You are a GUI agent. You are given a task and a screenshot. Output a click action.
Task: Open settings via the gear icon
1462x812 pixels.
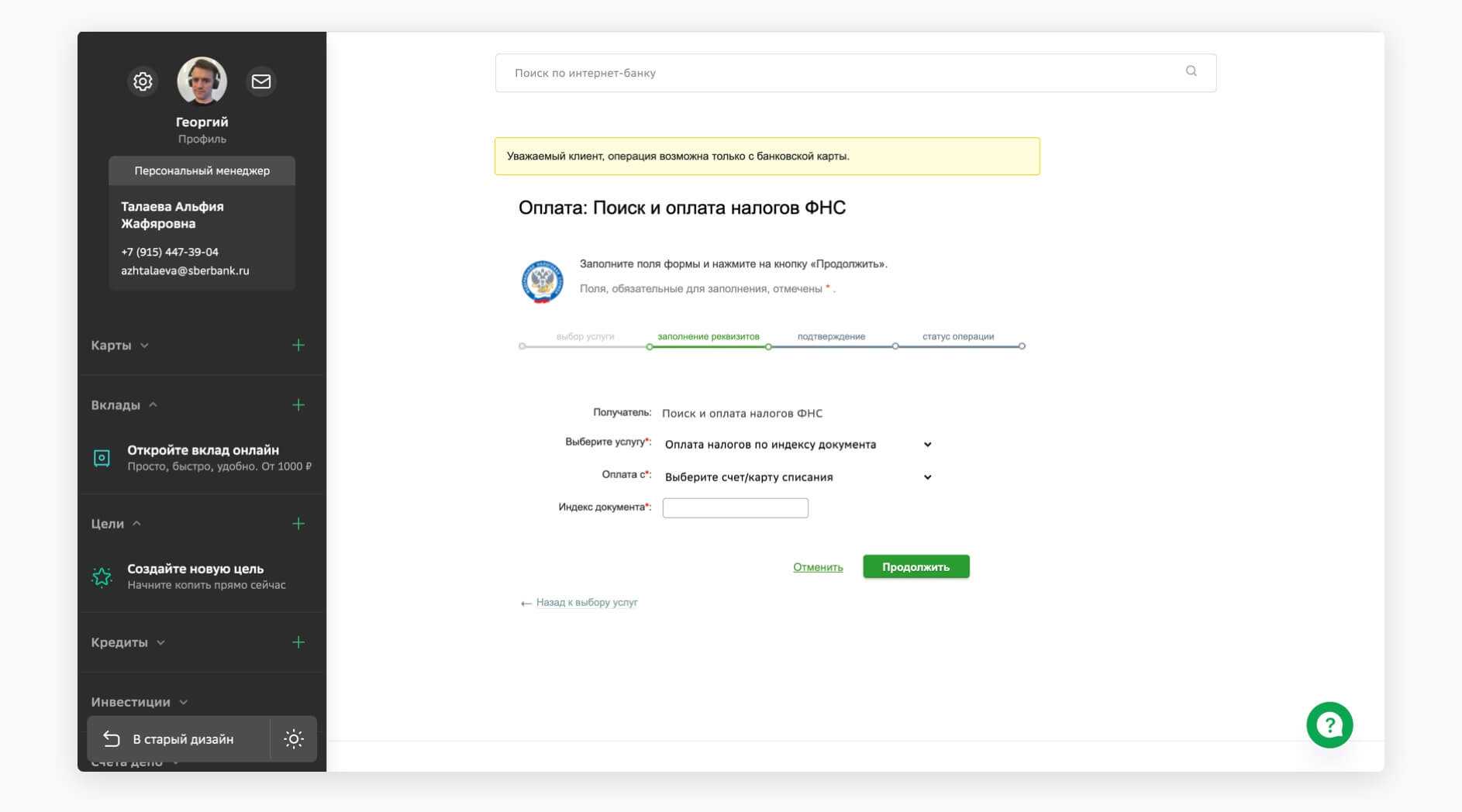click(x=143, y=81)
